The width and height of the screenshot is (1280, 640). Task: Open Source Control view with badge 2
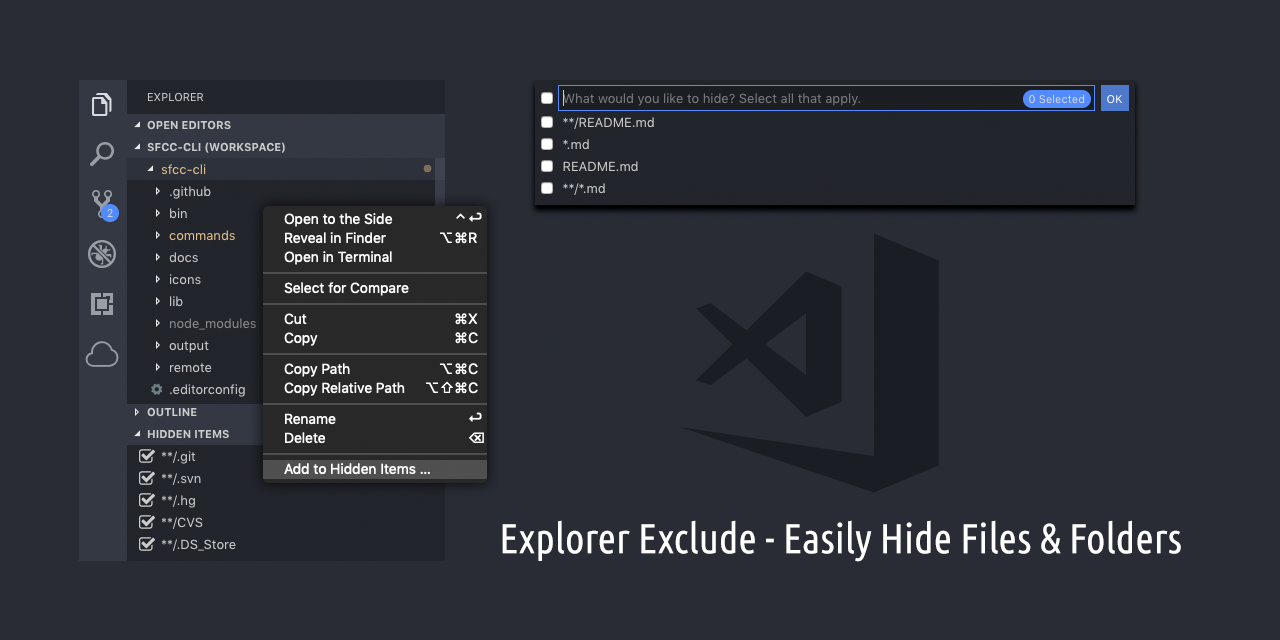click(x=104, y=204)
